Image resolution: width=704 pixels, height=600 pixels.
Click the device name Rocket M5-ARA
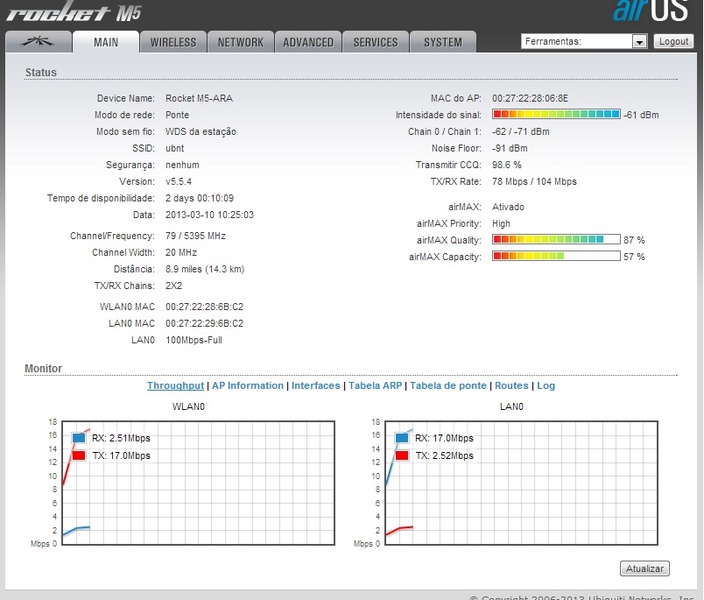point(199,98)
